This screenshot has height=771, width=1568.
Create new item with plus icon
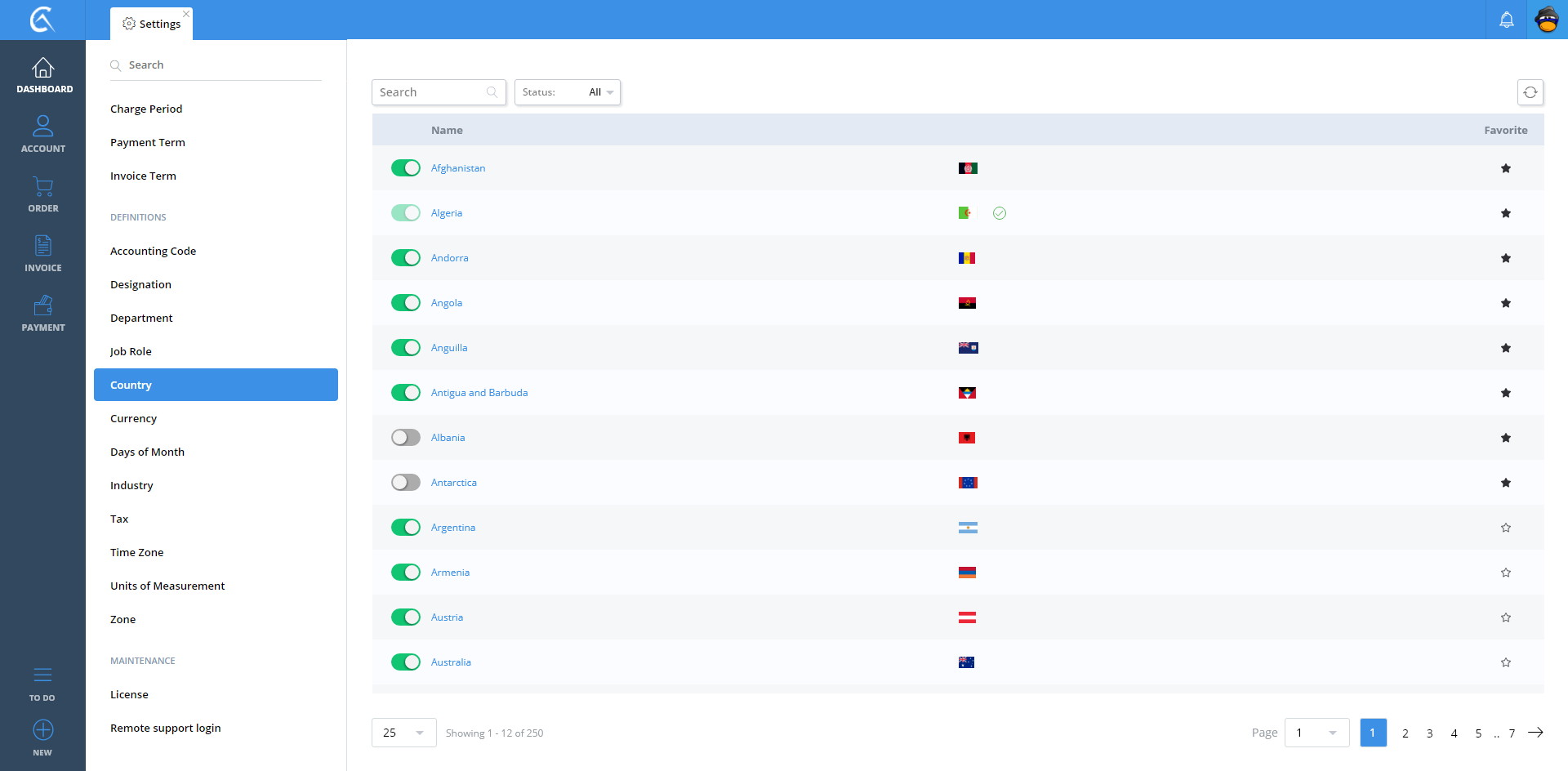pyautogui.click(x=43, y=730)
